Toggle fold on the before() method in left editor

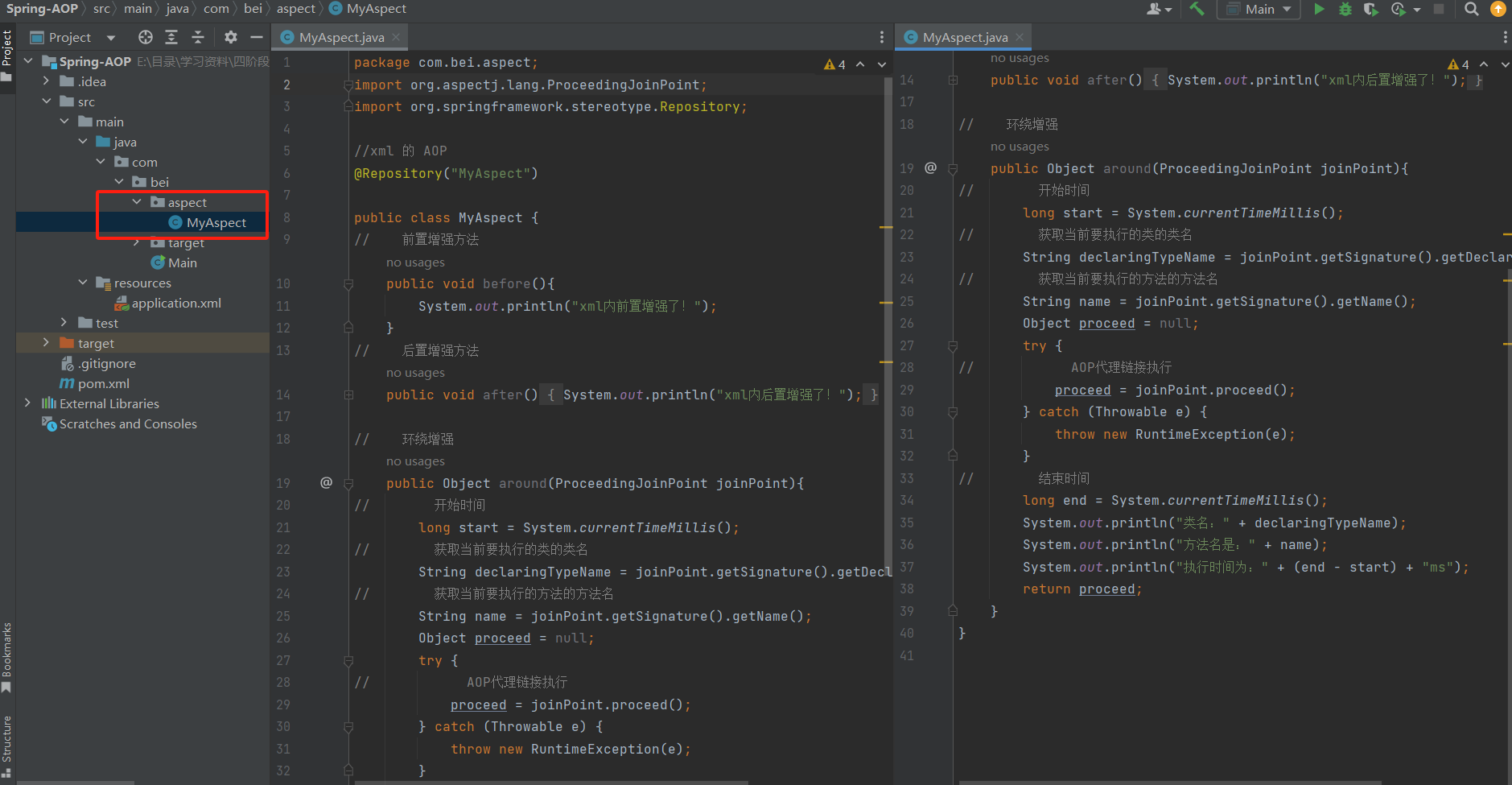pyautogui.click(x=348, y=284)
